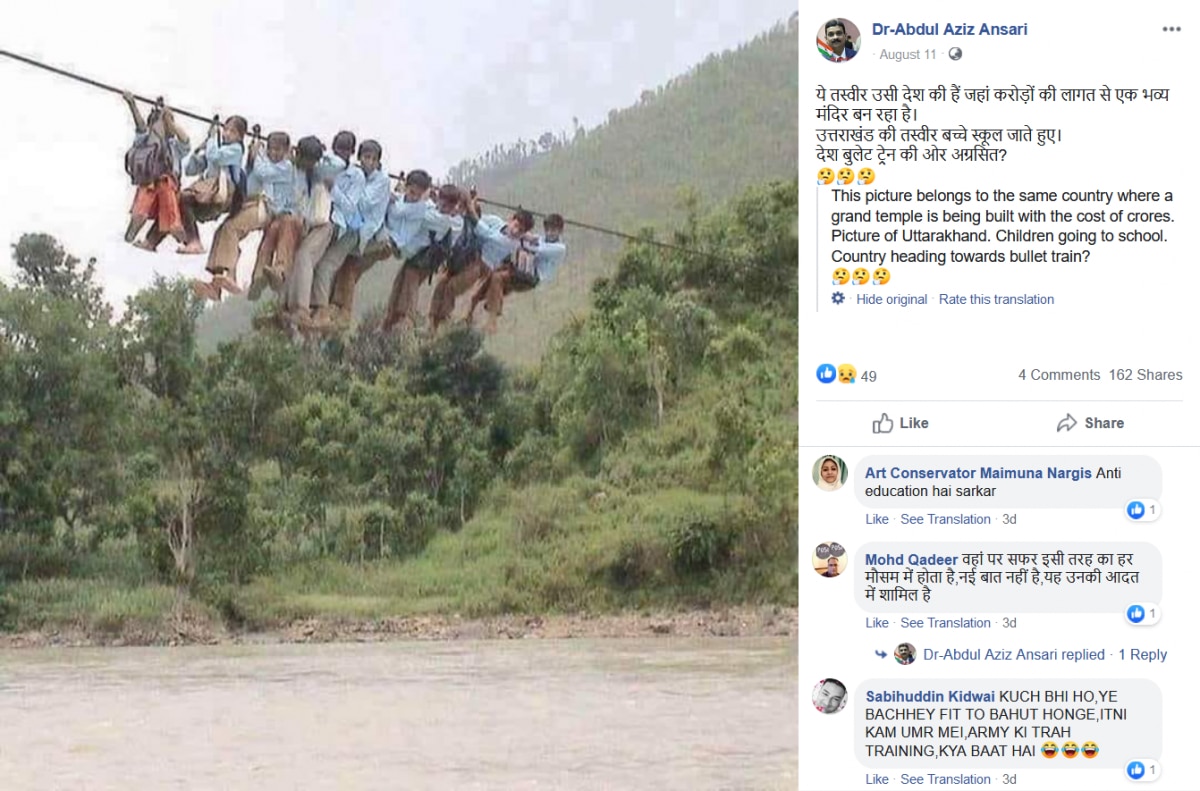Click Mohd Qadeer's commenter avatar
Viewport: 1200px width, 791px height.
point(830,560)
